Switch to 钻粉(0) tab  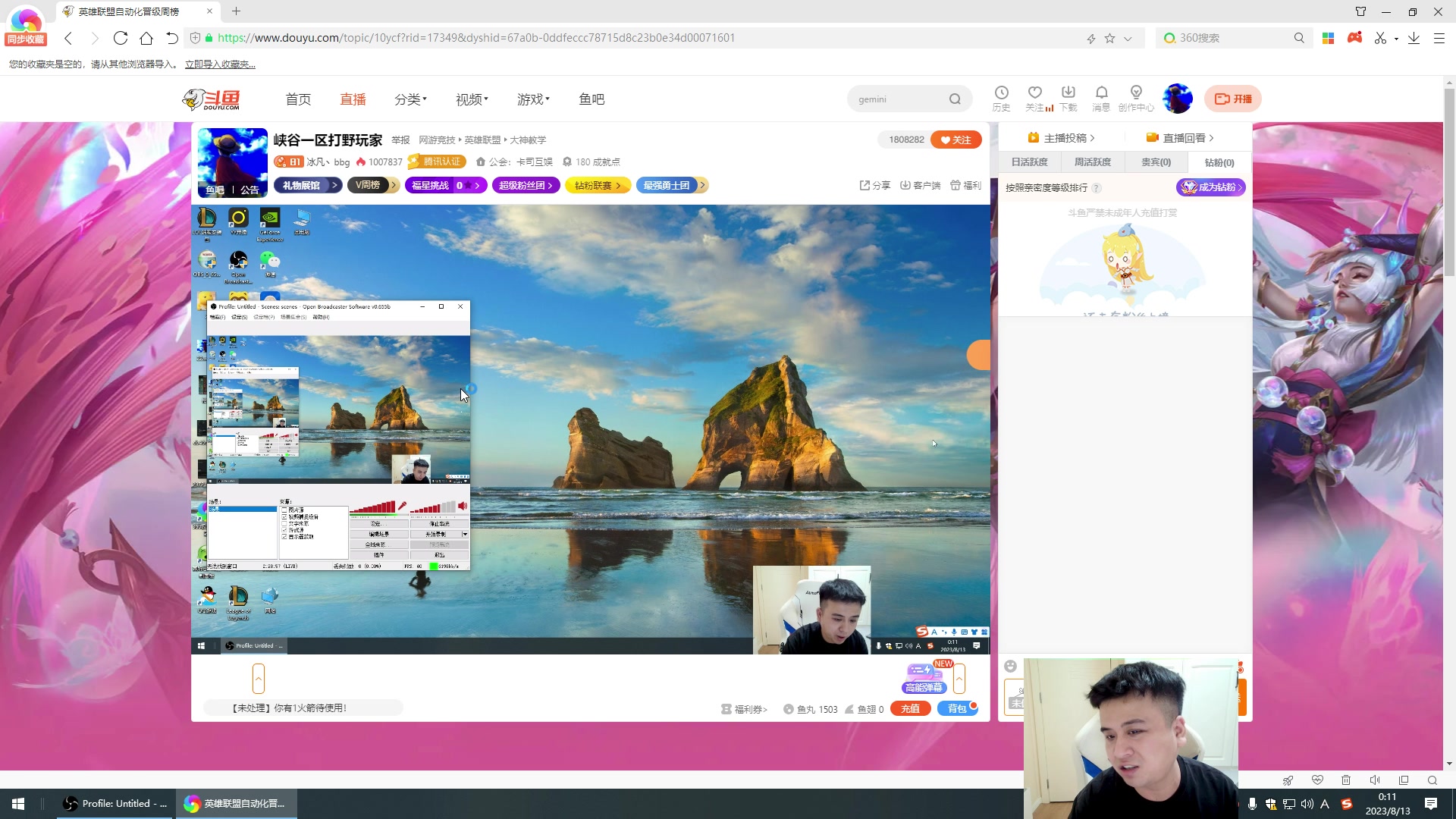tap(1219, 162)
